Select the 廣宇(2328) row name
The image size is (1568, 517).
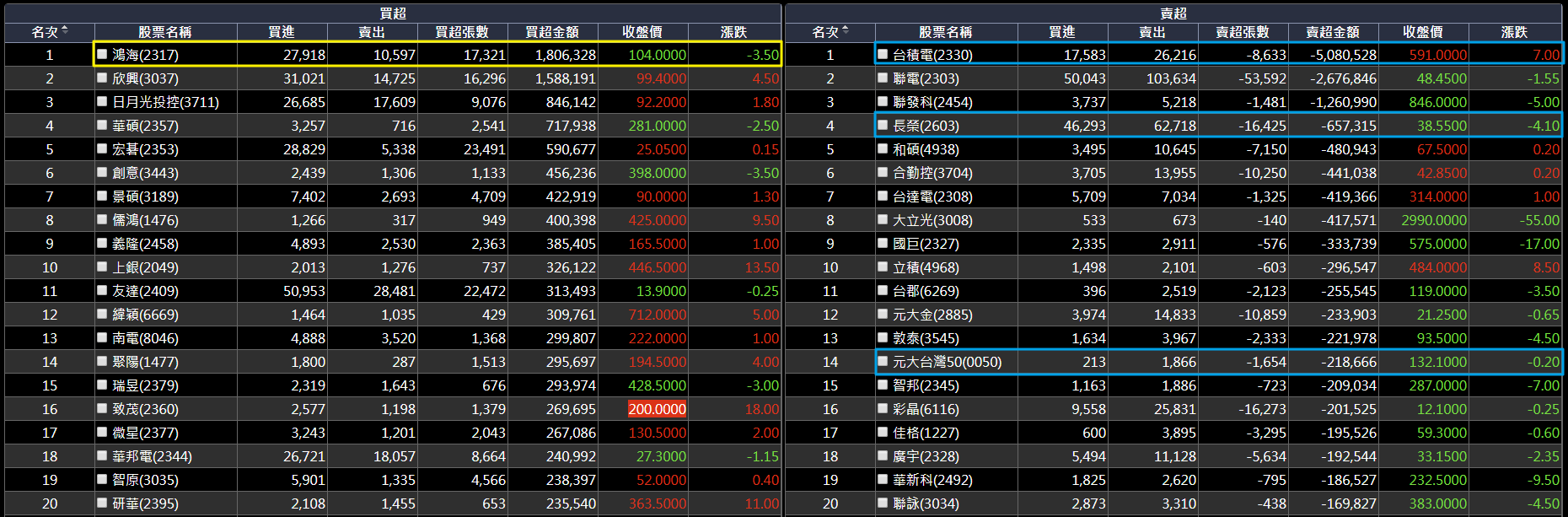pos(926,456)
